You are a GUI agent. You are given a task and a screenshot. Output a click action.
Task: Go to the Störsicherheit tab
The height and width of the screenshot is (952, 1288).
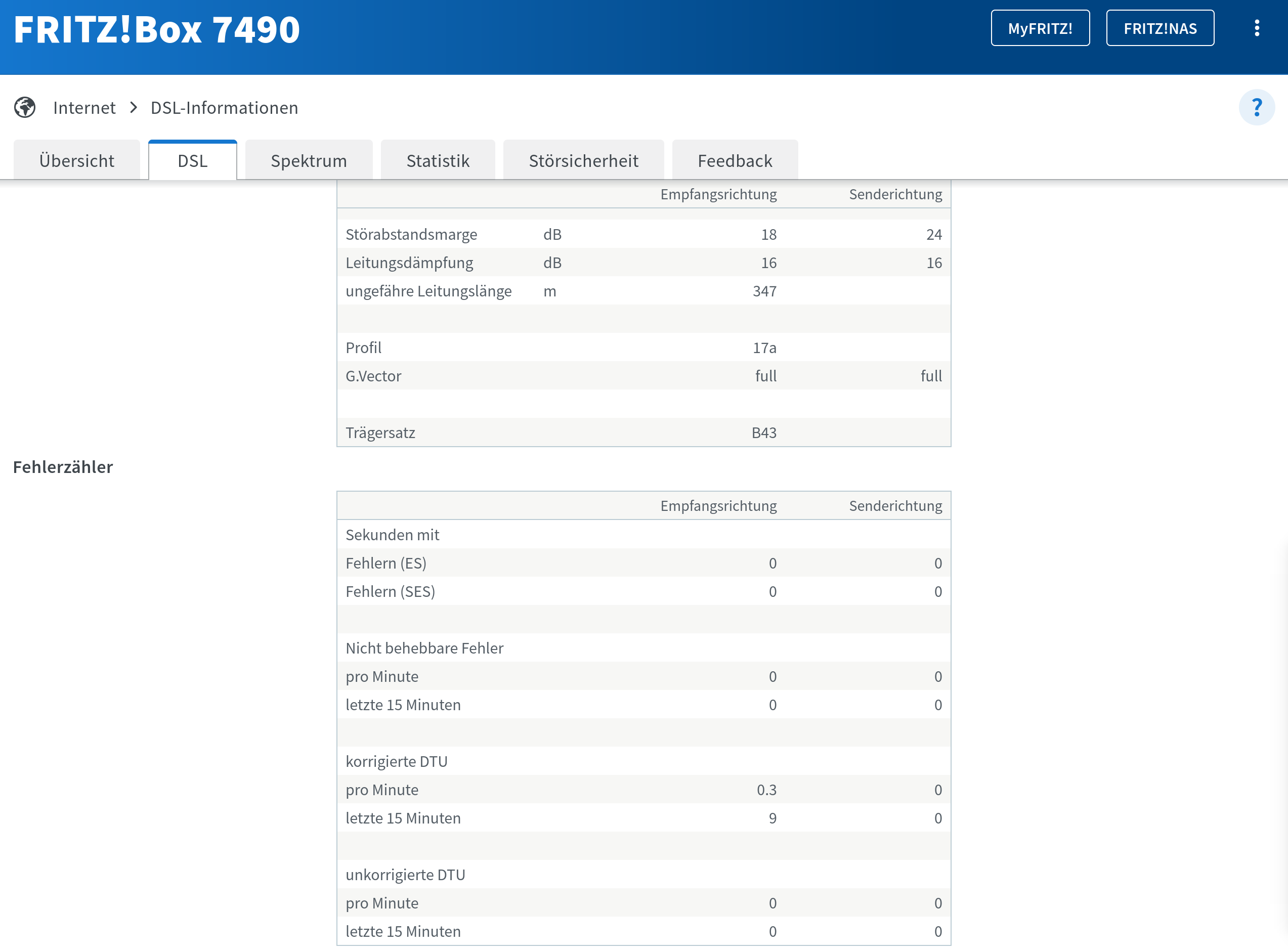[583, 160]
